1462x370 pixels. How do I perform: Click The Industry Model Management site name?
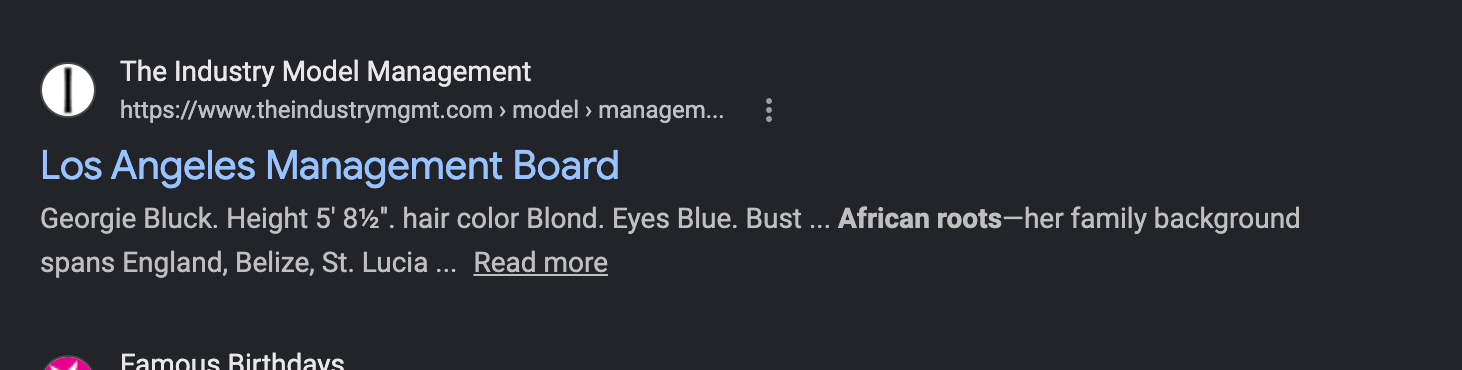coord(326,72)
